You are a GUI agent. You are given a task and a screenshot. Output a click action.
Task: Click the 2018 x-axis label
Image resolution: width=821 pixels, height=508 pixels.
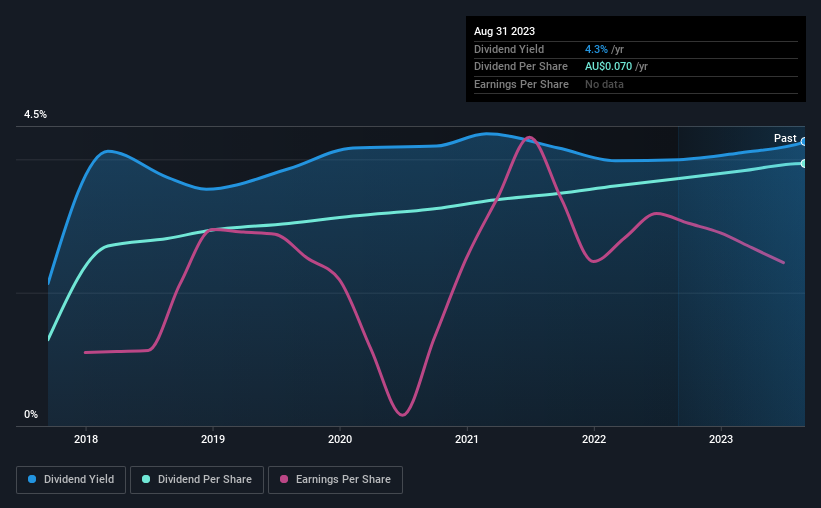(86, 439)
